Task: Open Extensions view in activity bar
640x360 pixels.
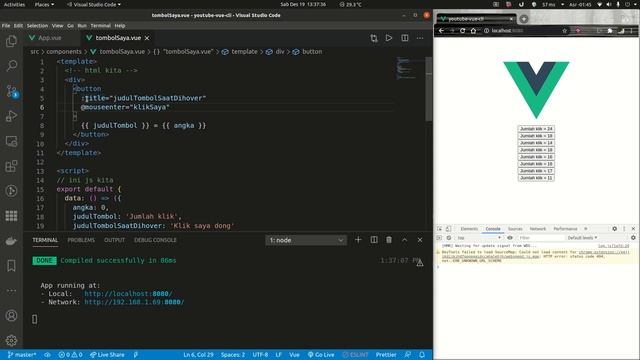Action: pos(11,166)
